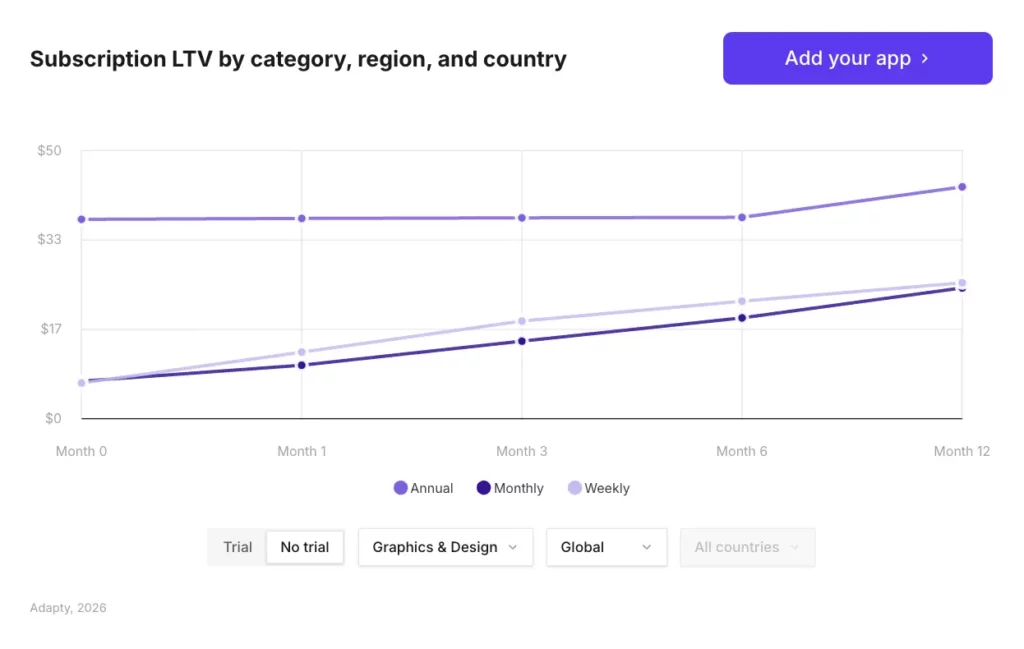This screenshot has width=1024, height=649.
Task: Toggle the Monthly series in the legend
Action: pos(510,488)
